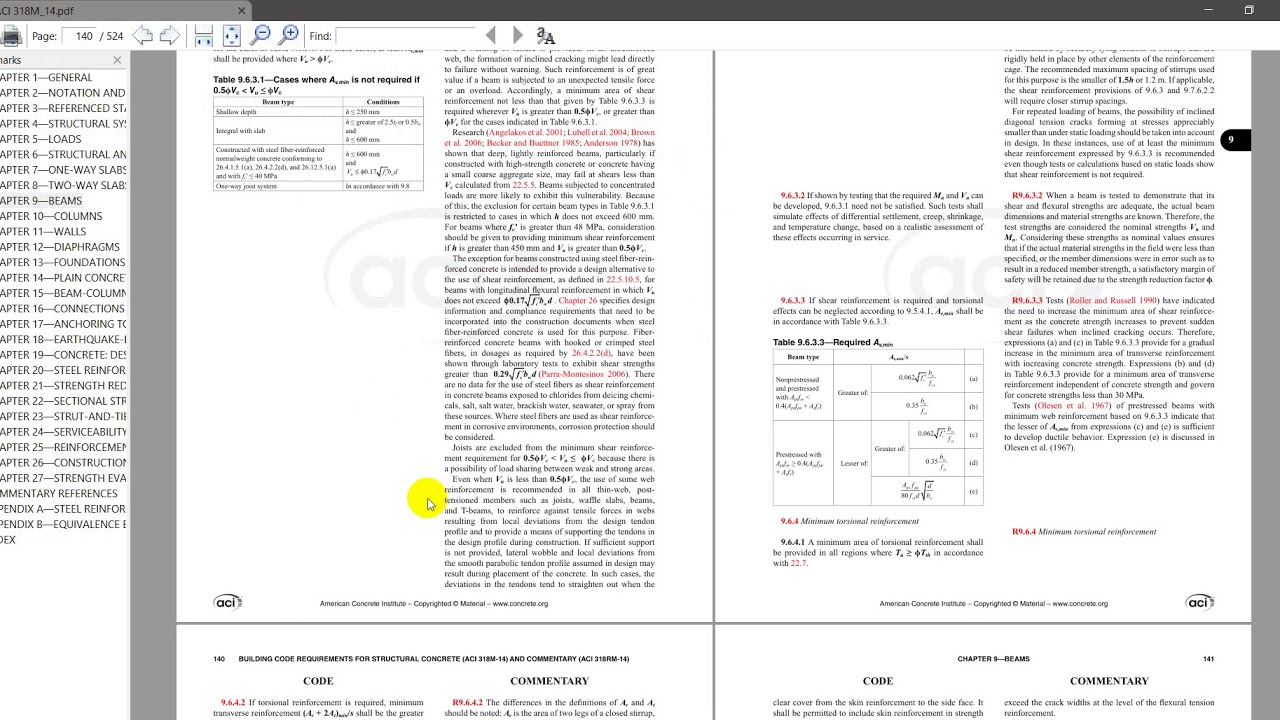Open bookmark Chapter 11—Walls
This screenshot has width=1280, height=720.
coord(43,232)
